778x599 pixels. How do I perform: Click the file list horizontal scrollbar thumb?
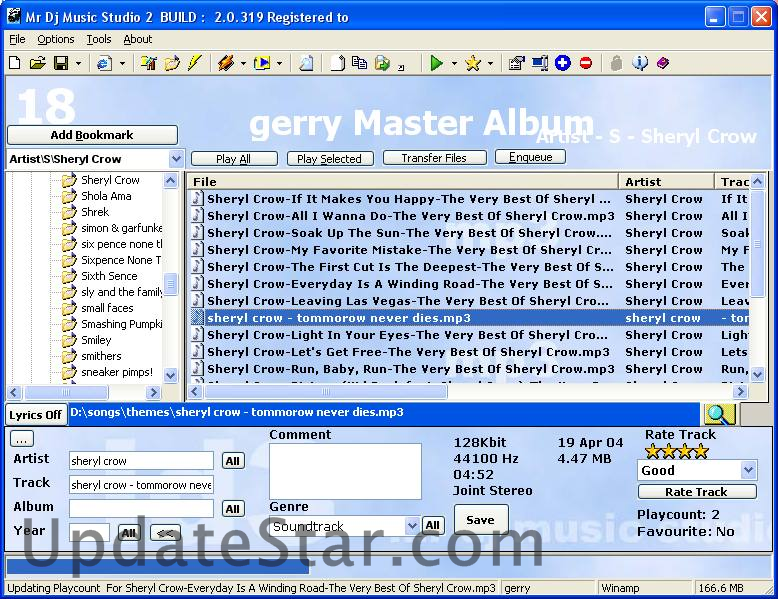tap(325, 392)
